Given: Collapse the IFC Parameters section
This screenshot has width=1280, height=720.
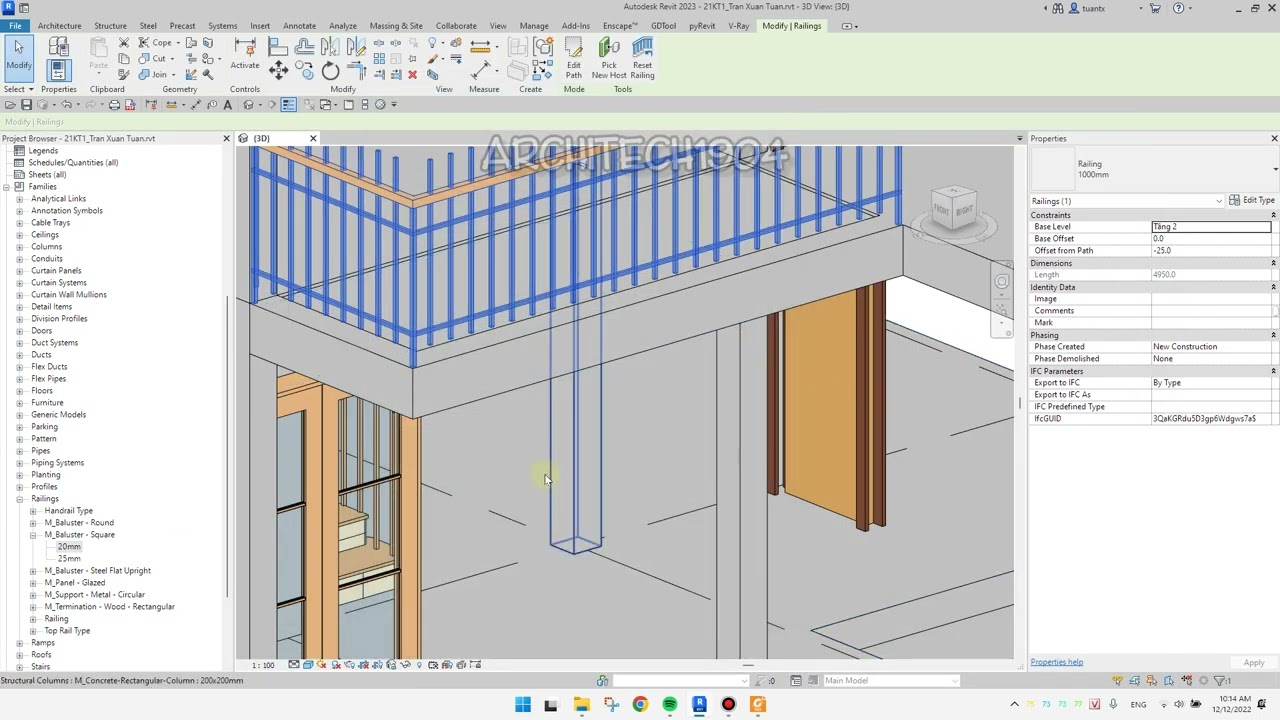Looking at the screenshot, I should [x=1273, y=371].
